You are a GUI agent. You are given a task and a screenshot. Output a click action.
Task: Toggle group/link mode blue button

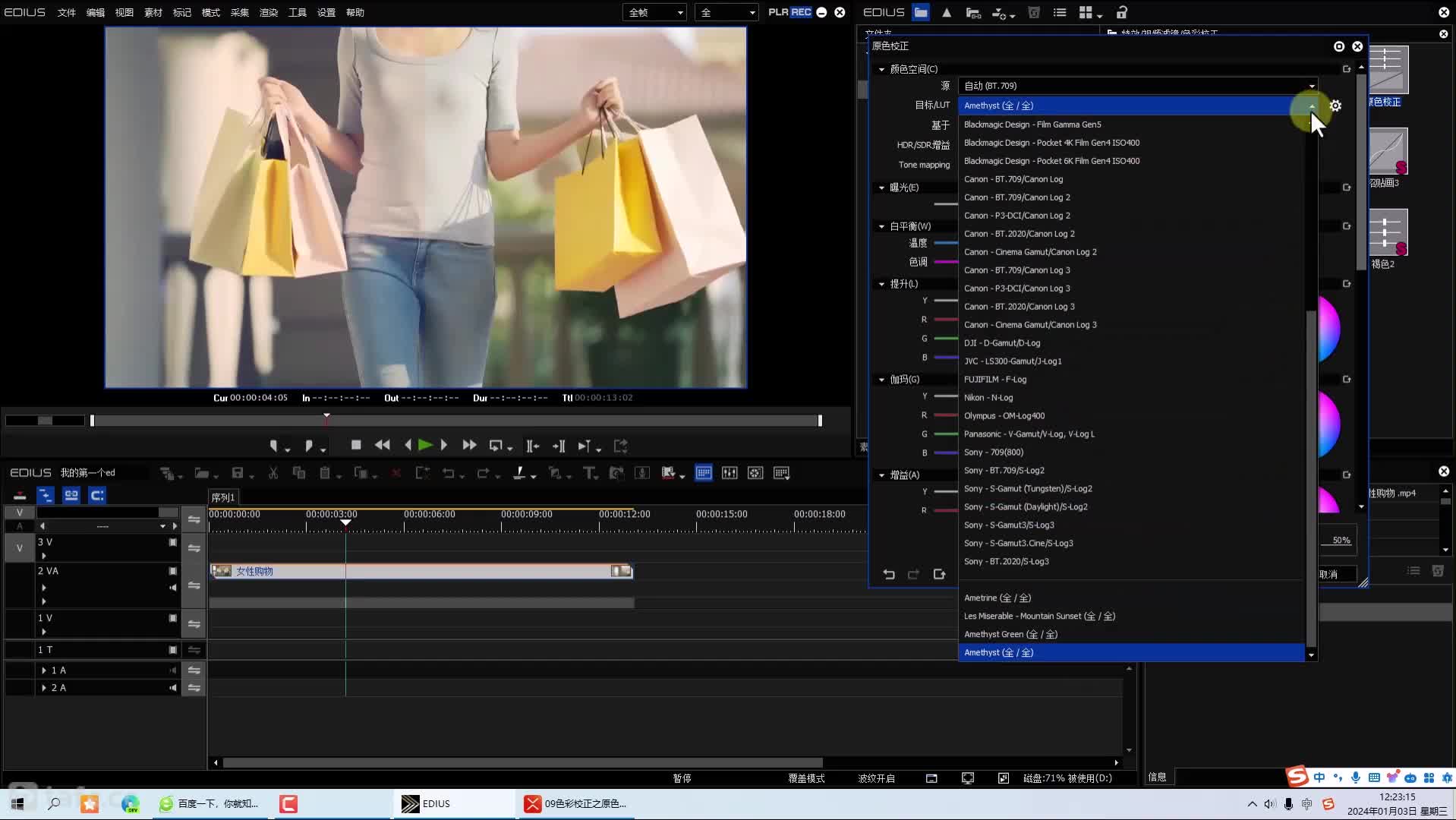pyautogui.click(x=71, y=495)
